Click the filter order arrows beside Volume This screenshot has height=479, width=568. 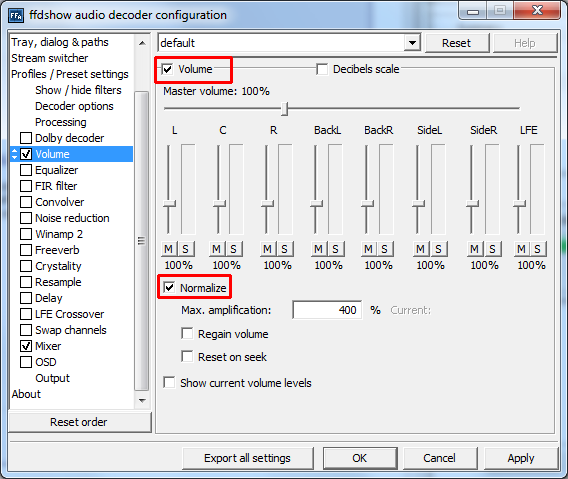pos(14,154)
